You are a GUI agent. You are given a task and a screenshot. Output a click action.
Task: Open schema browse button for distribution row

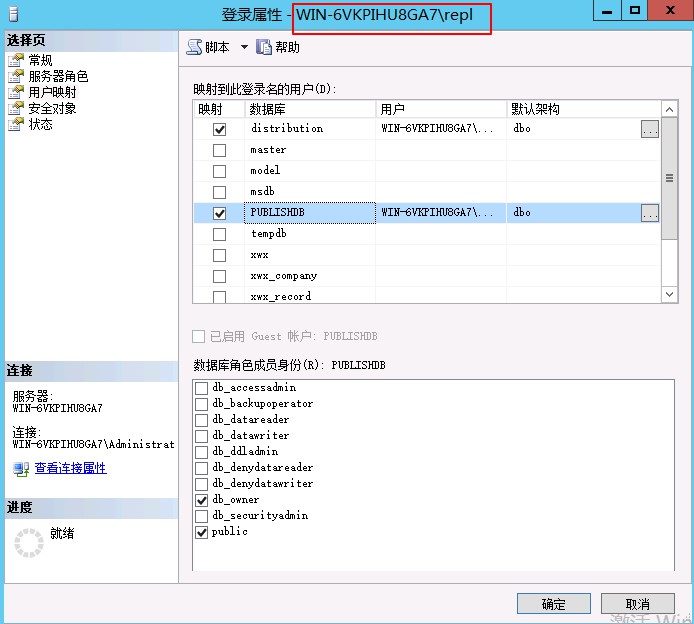(x=649, y=129)
